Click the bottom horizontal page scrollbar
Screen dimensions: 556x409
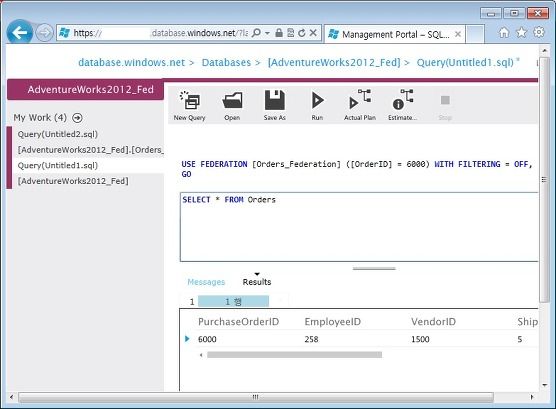click(256, 397)
